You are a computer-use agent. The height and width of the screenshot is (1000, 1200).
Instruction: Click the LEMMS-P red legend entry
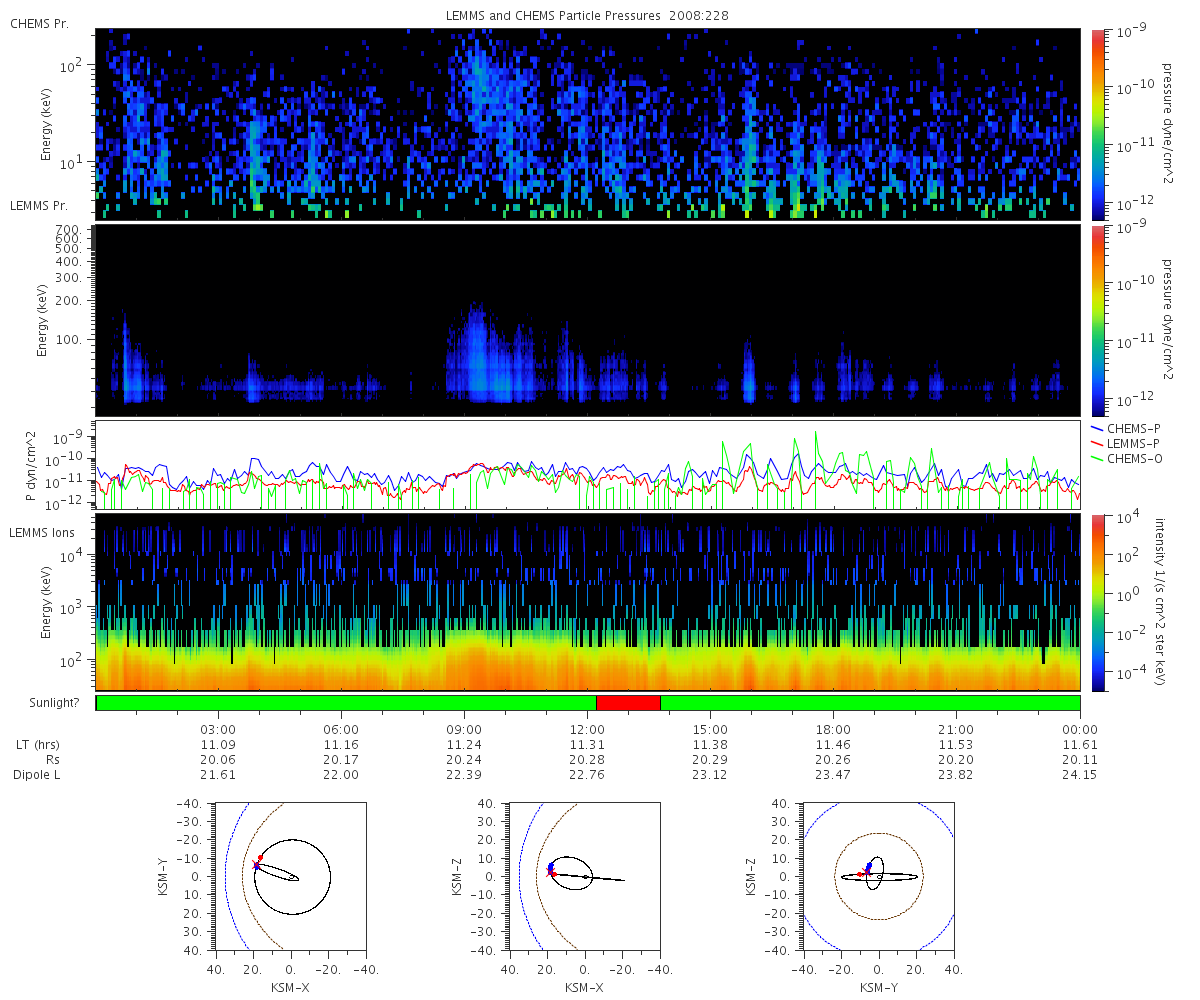[1126, 443]
